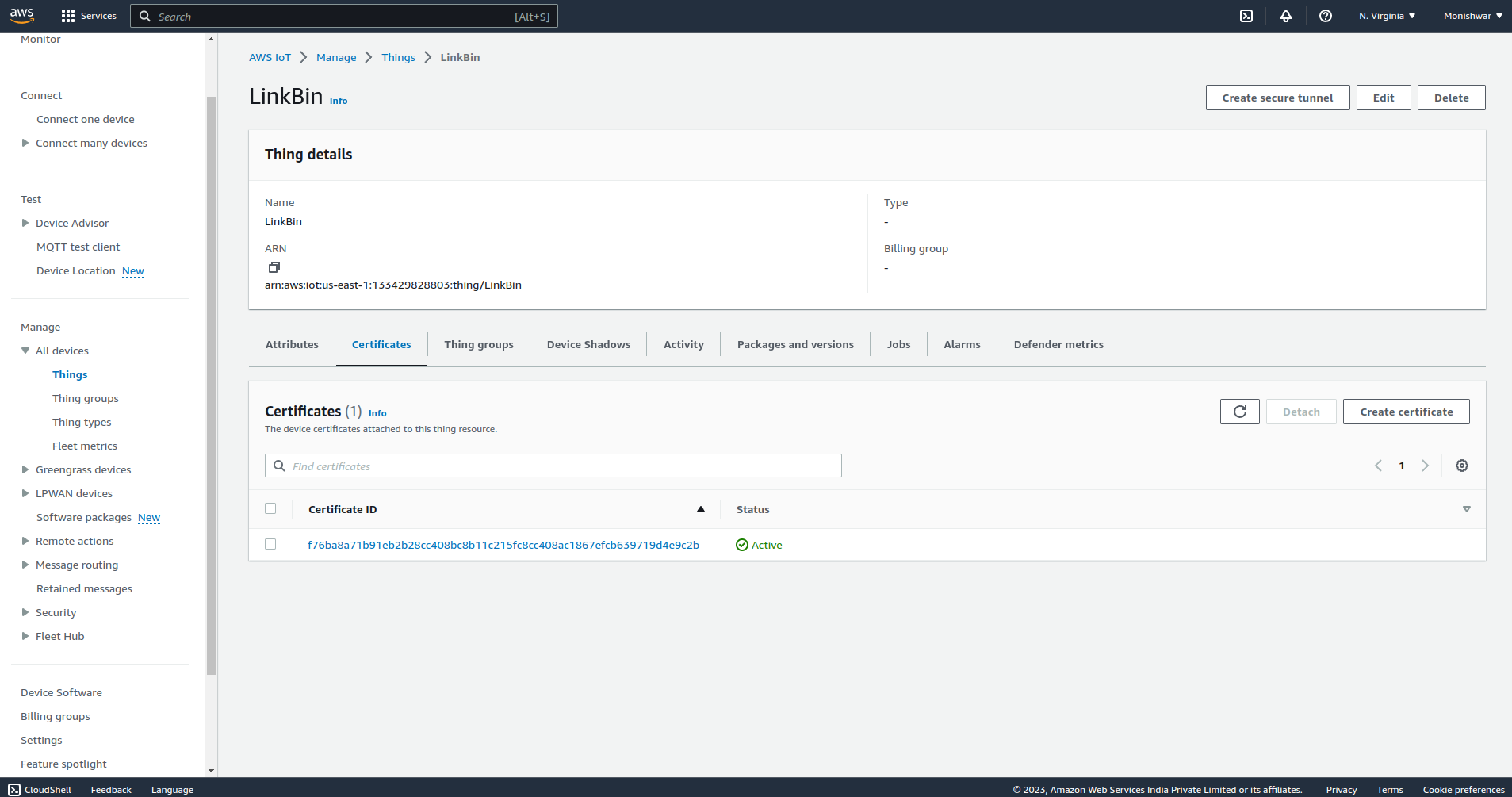Expand Greengrass devices

(25, 469)
